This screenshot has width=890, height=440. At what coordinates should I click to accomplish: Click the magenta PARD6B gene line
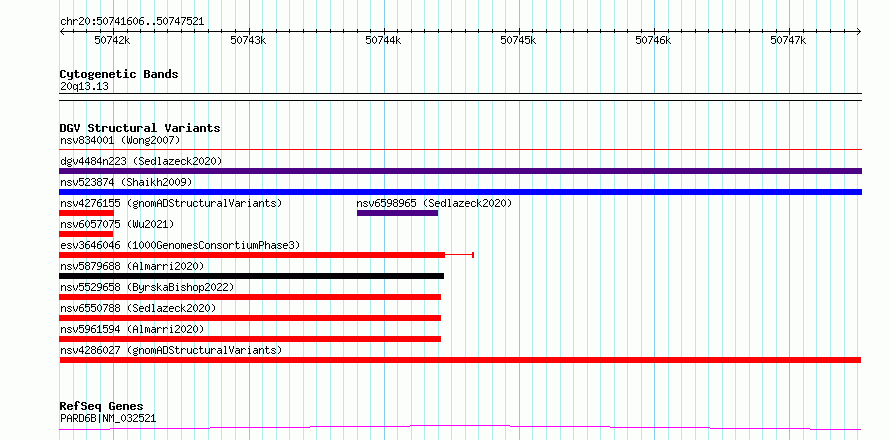(x=460, y=428)
